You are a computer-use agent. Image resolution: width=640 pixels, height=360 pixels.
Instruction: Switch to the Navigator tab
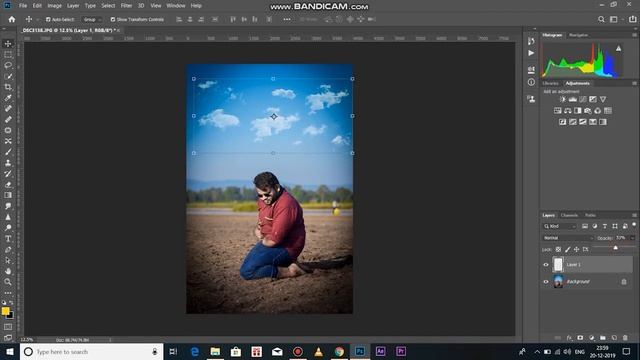coord(578,35)
